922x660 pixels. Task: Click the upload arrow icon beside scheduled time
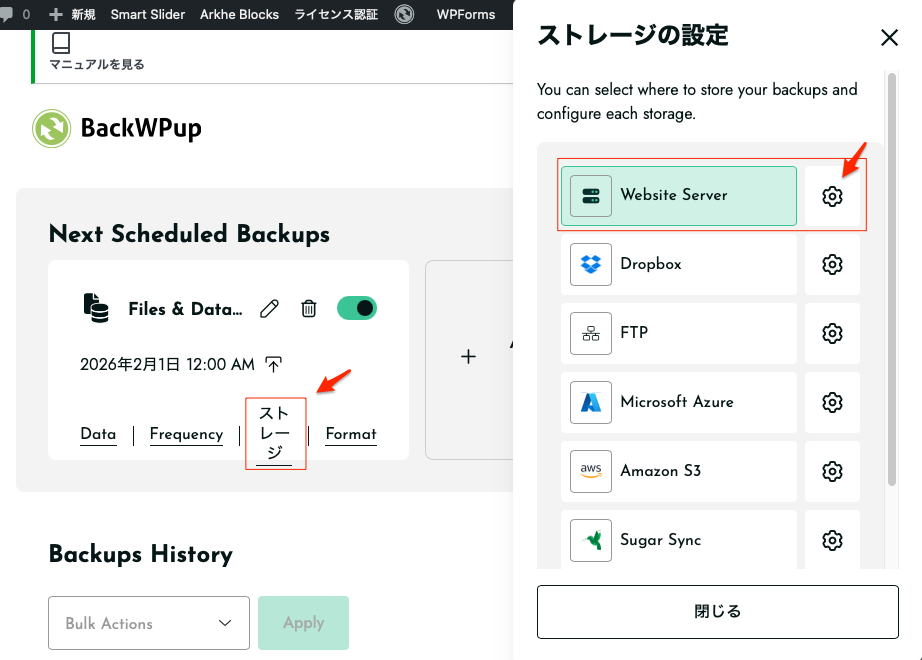tap(274, 365)
